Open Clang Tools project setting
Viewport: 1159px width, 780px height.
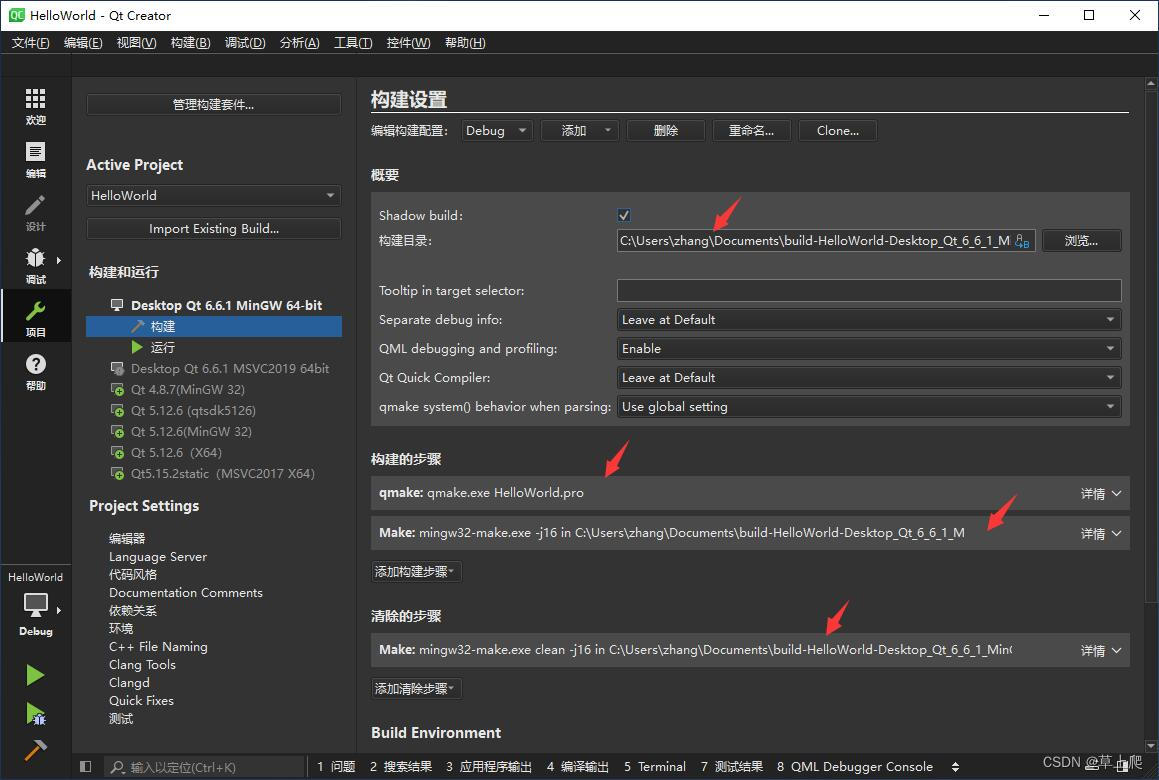click(142, 665)
